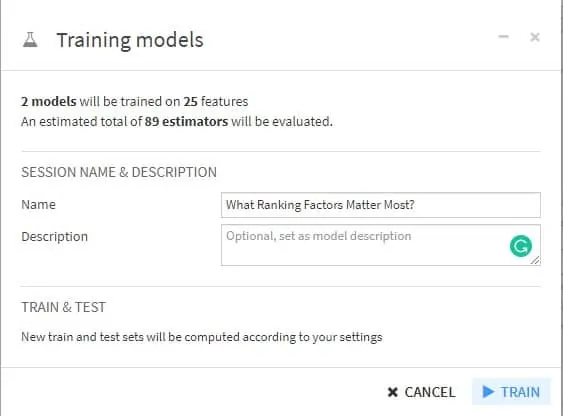Screen dimensions: 563x416
Task: Click the flask icon beside Training models
Action: [30, 39]
